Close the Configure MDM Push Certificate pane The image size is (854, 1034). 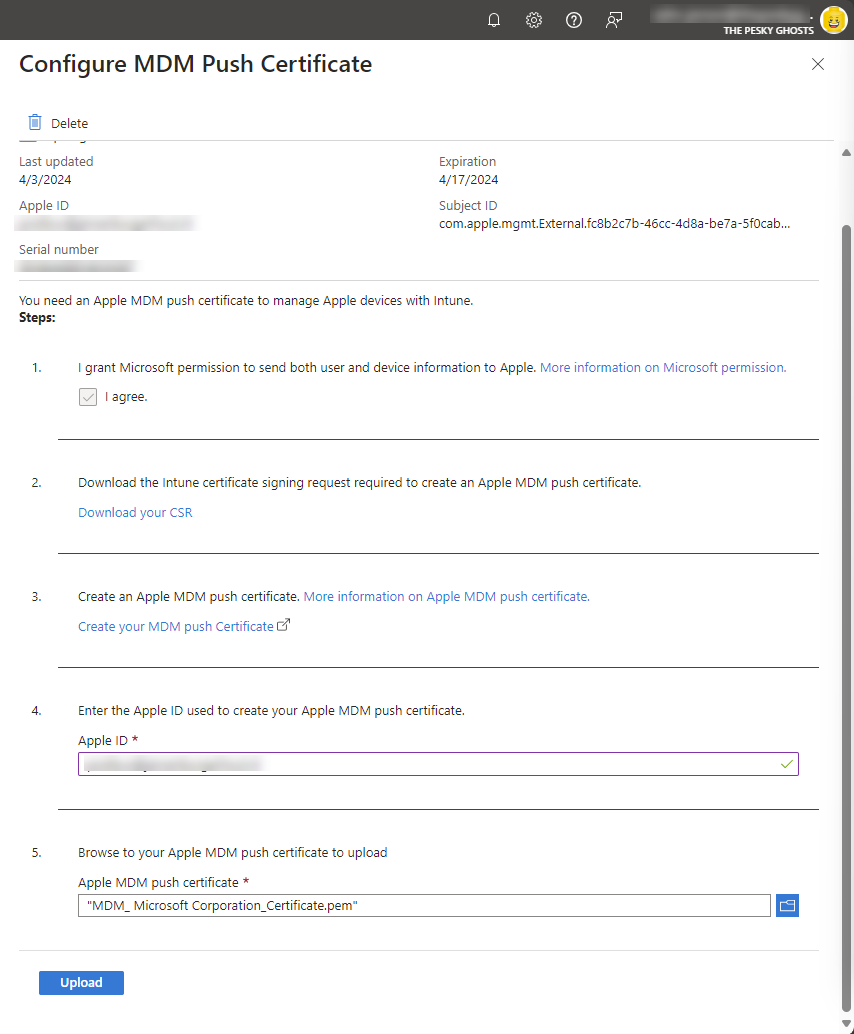(x=818, y=64)
